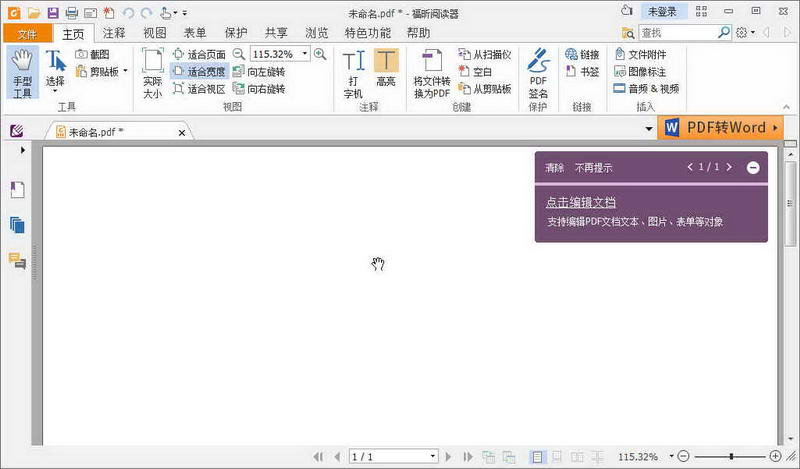Print the document from quick access toolbar
800x469 pixels.
[71, 13]
